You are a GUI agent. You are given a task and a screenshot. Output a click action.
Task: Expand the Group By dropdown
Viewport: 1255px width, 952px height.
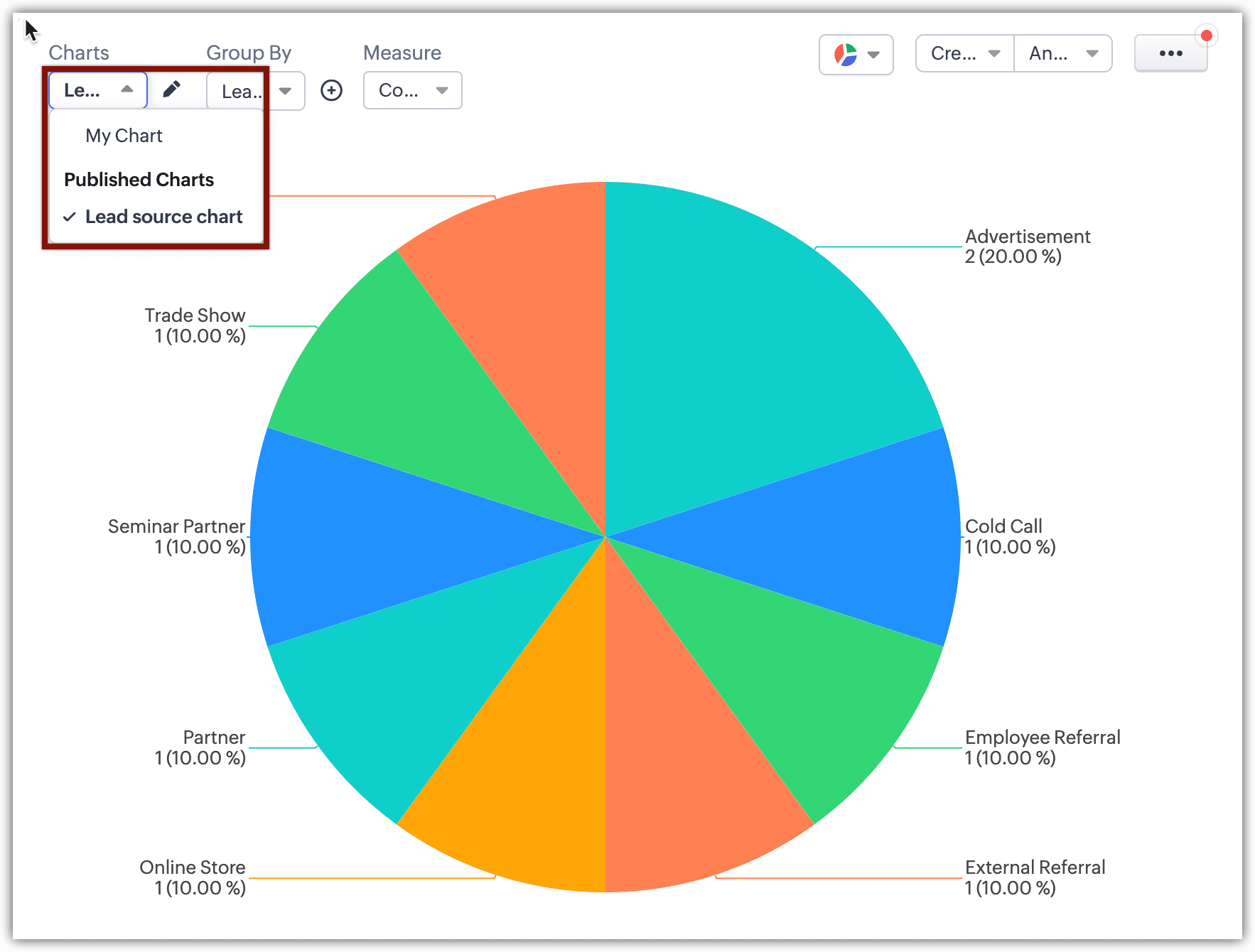point(285,91)
